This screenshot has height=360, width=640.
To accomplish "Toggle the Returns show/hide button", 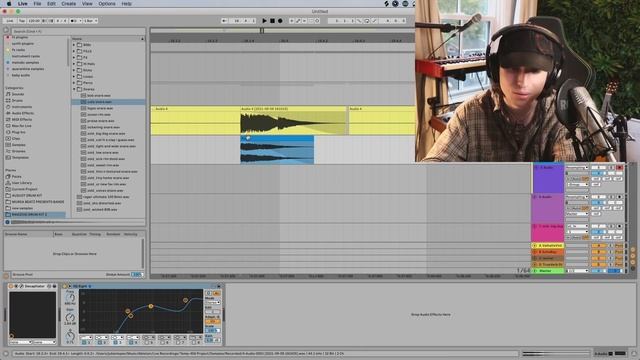I will [x=633, y=256].
